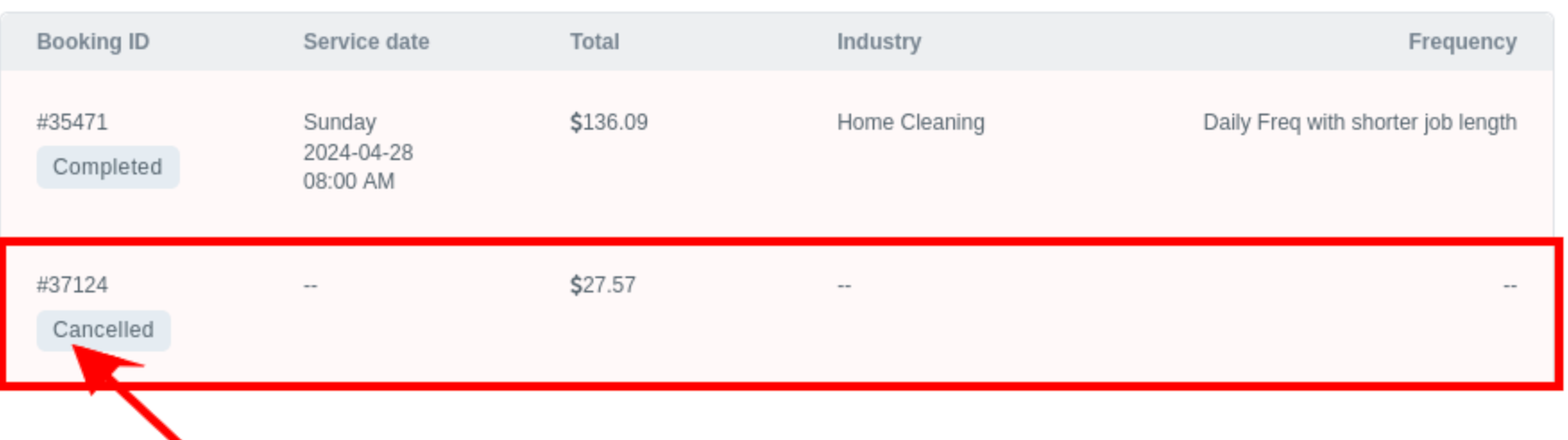Click the 2024-04-28 service date
The image size is (1568, 440).
pyautogui.click(x=358, y=153)
